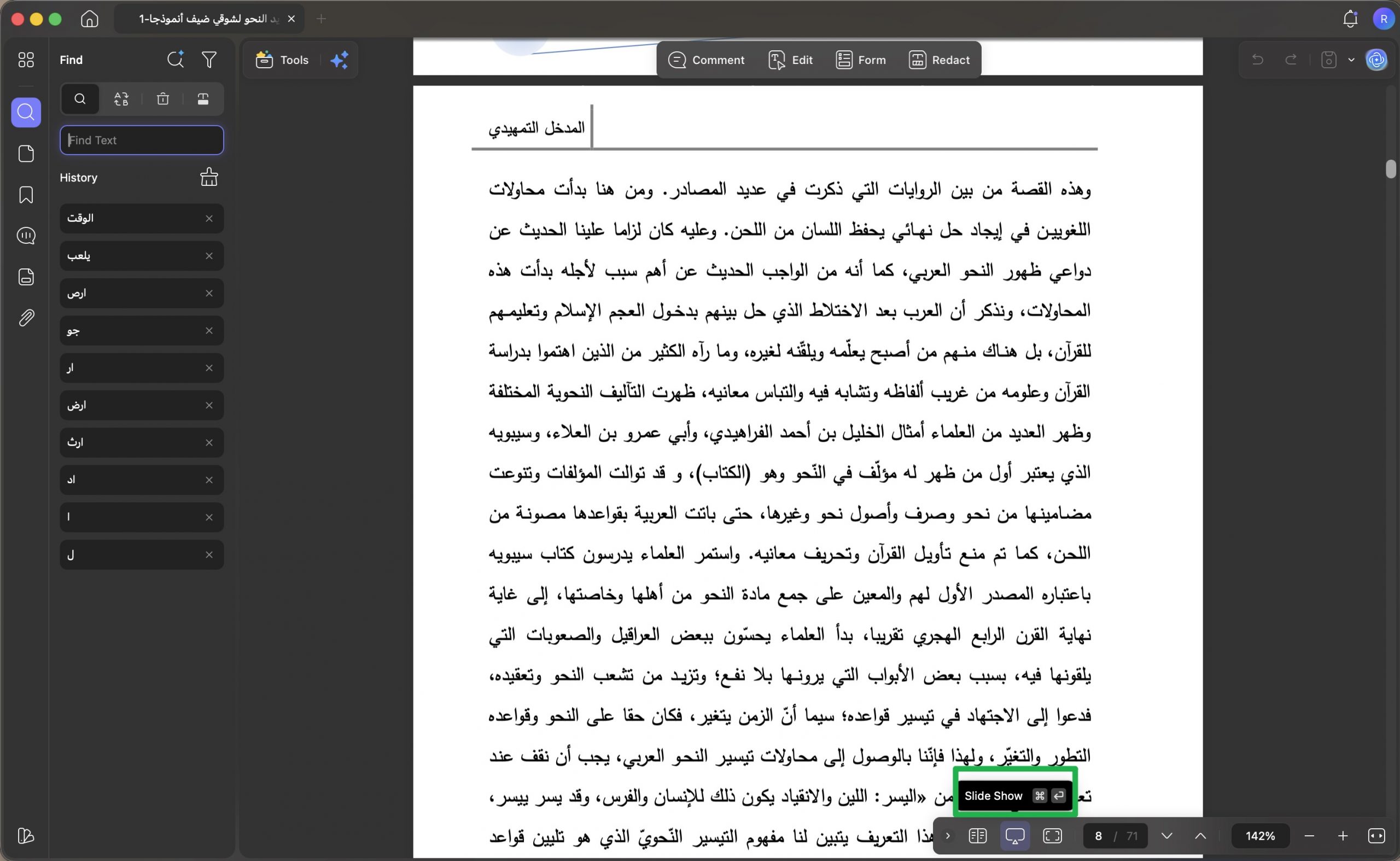Image resolution: width=1400 pixels, height=861 pixels.
Task: Open the 142% zoom level dropdown
Action: (x=1261, y=835)
